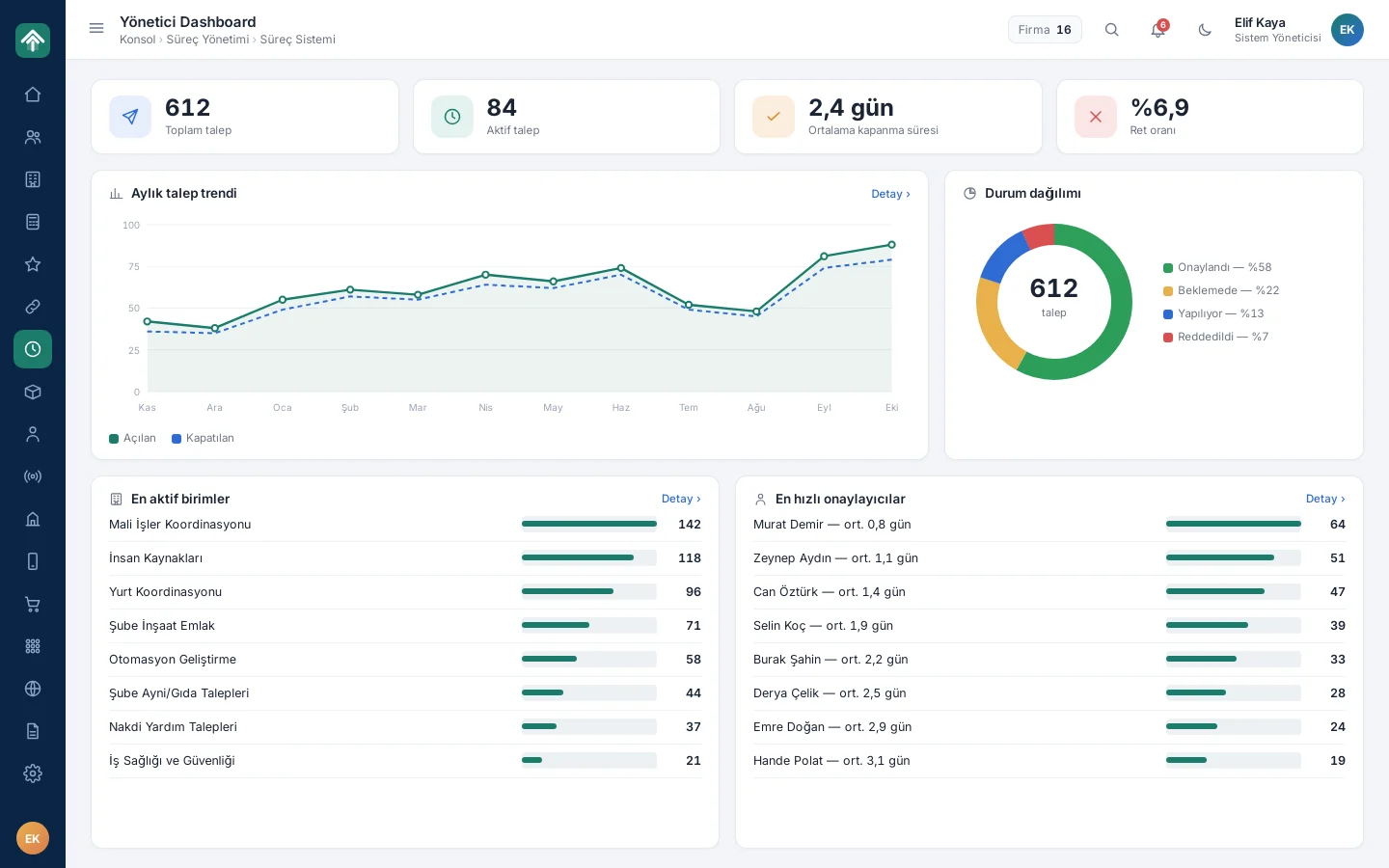
Task: Open Elif Kaya user profile menu
Action: click(x=1298, y=30)
